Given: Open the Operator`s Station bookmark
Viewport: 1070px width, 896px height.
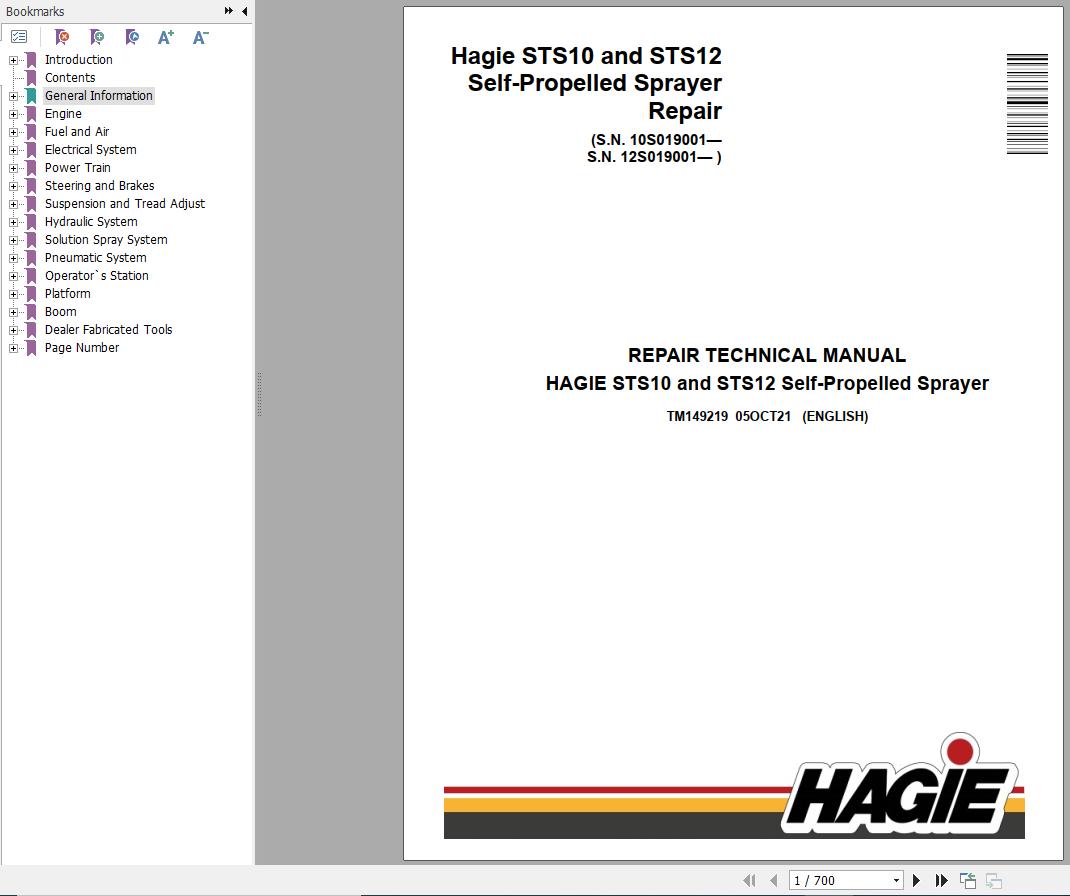Looking at the screenshot, I should [x=96, y=276].
